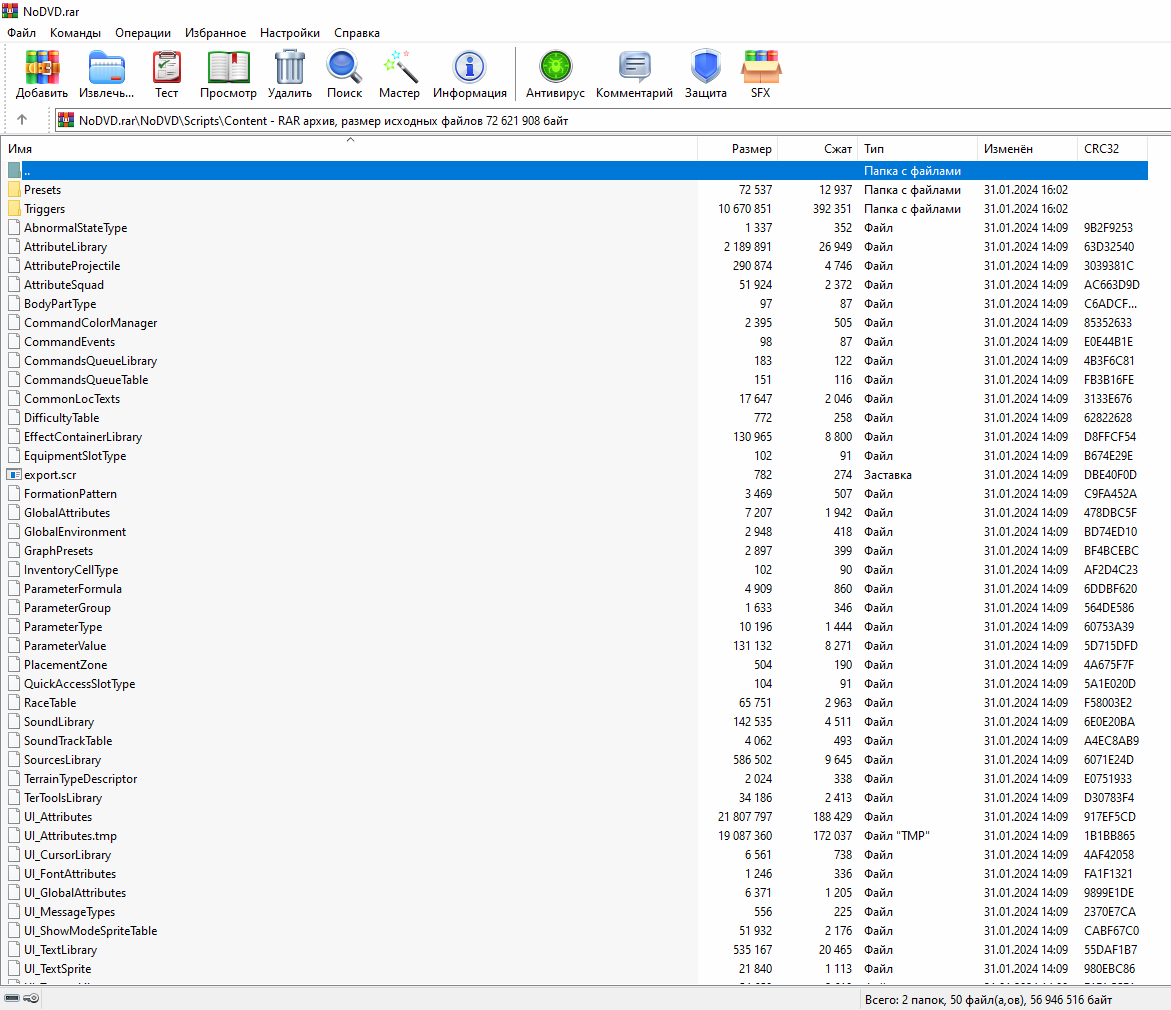The image size is (1171, 1010).
Task: Sort by the CRC32 column header
Action: (1113, 149)
